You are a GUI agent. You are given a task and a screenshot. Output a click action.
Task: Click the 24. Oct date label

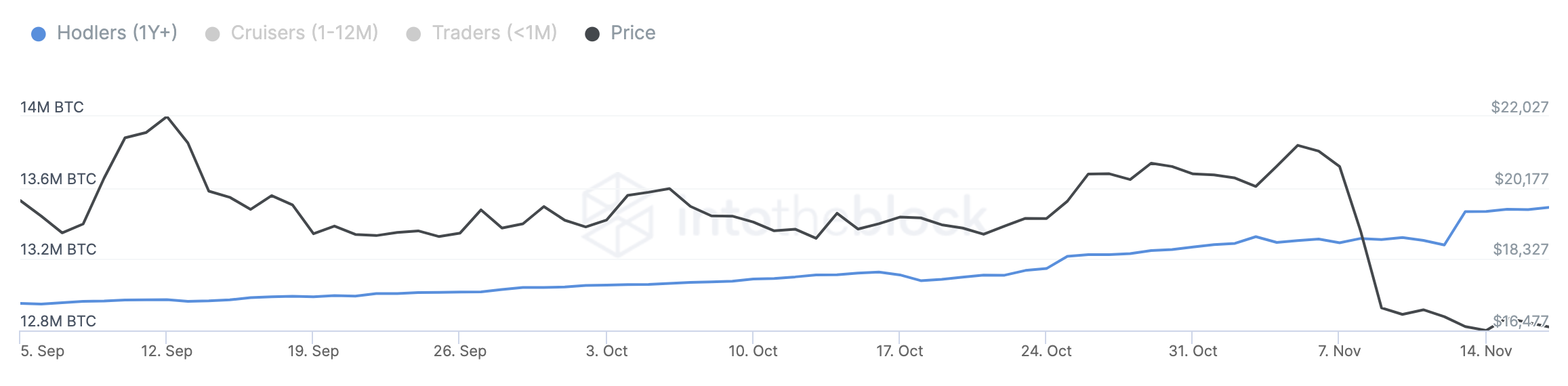1046,351
